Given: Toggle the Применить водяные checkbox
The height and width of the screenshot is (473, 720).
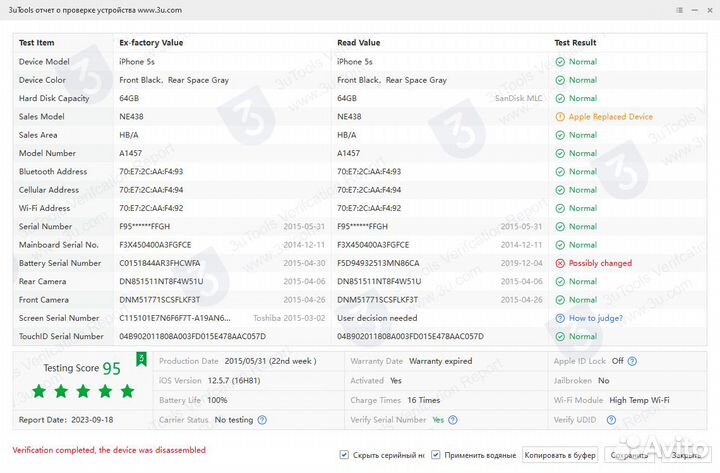Looking at the screenshot, I should point(437,455).
